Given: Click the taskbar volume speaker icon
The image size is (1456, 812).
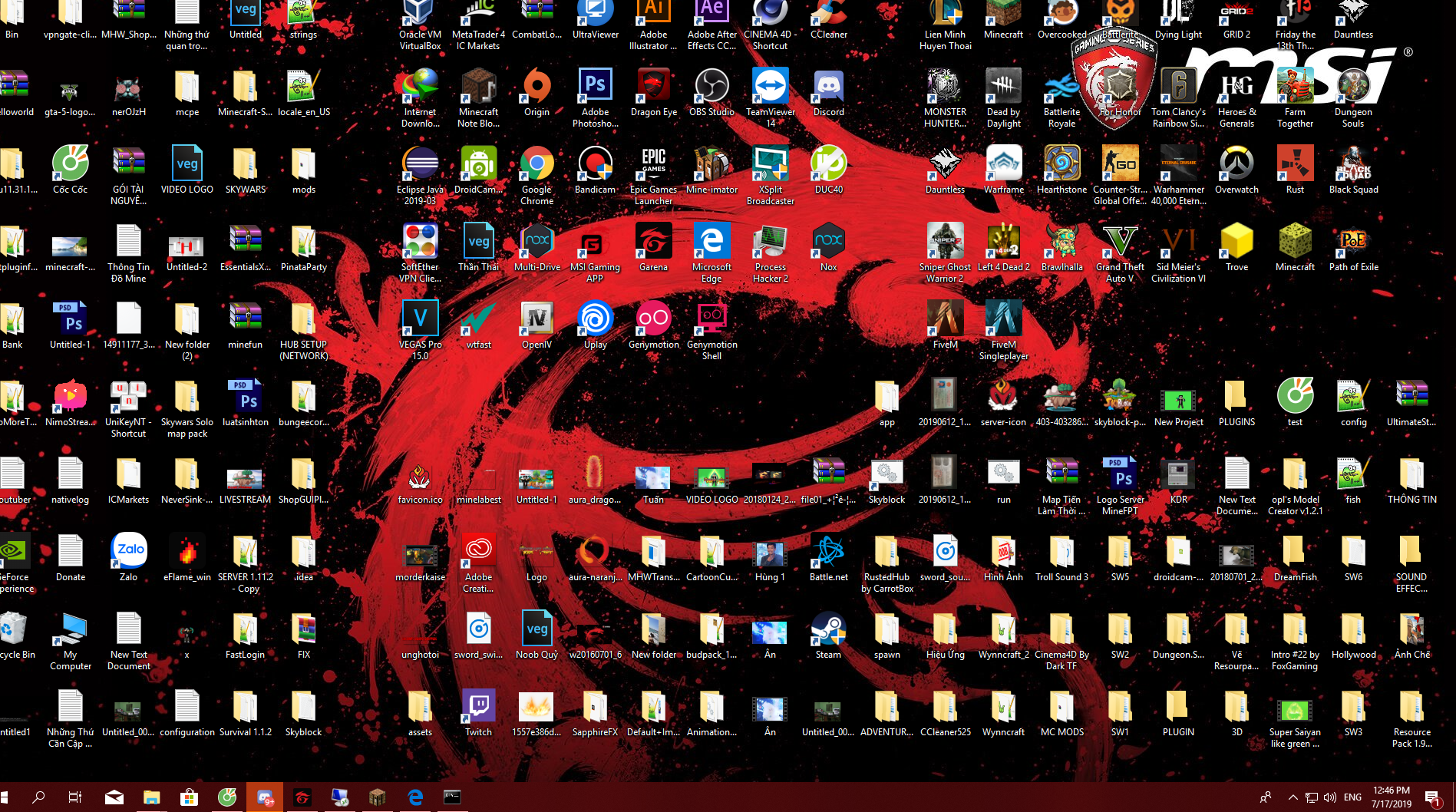Looking at the screenshot, I should click(1330, 797).
